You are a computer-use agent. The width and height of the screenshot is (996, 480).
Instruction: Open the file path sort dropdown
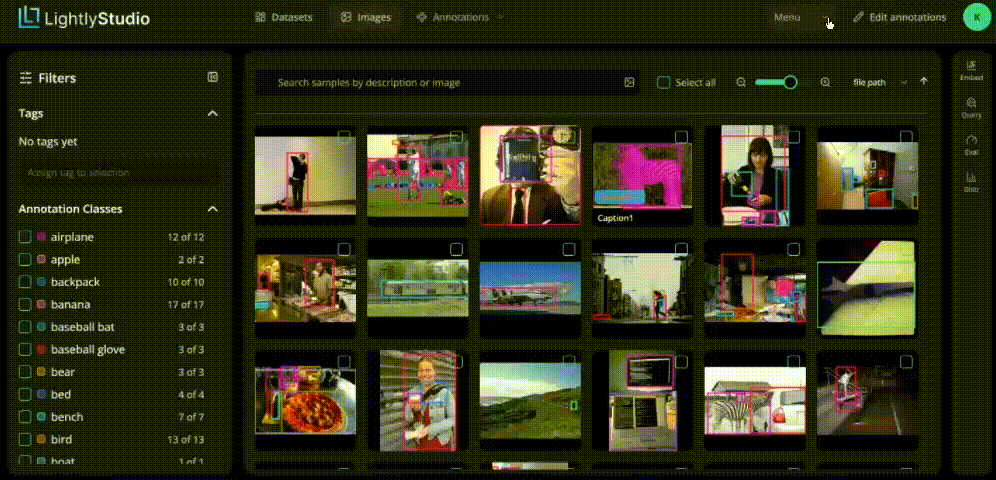[x=879, y=83]
